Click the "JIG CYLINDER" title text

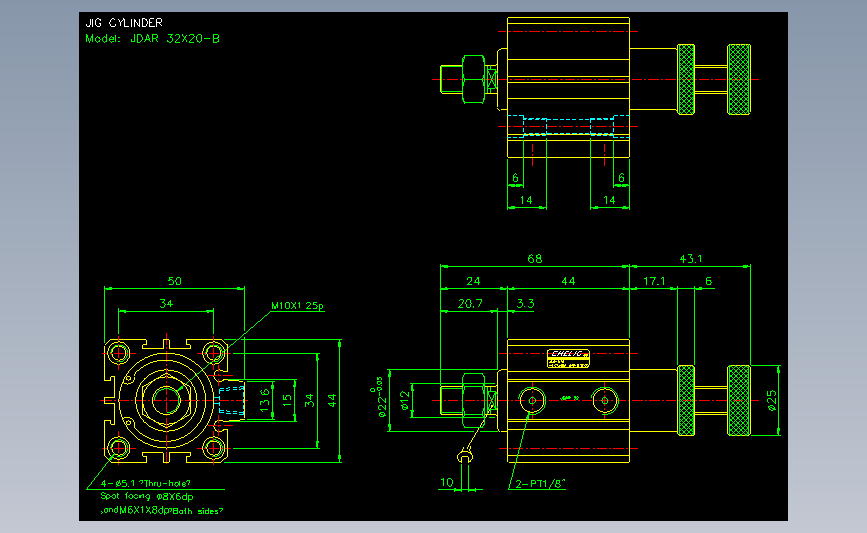pos(124,23)
